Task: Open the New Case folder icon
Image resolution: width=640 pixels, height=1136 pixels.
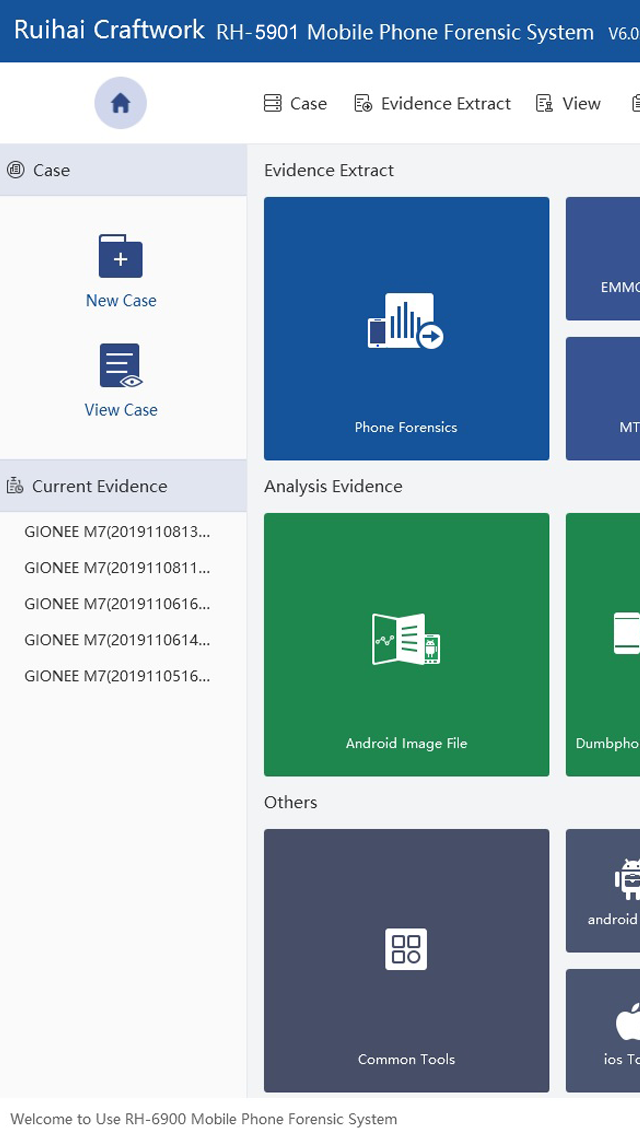Action: coord(120,256)
